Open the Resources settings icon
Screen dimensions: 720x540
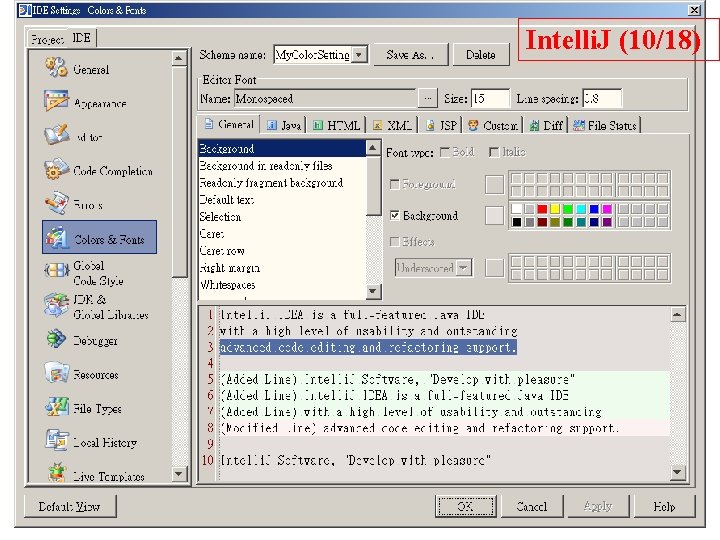(x=56, y=373)
